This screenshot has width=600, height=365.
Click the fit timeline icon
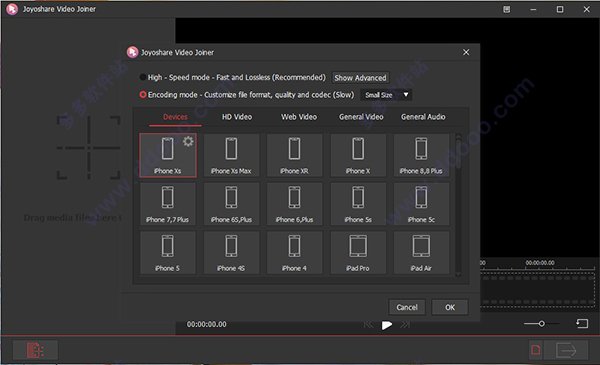coord(582,324)
